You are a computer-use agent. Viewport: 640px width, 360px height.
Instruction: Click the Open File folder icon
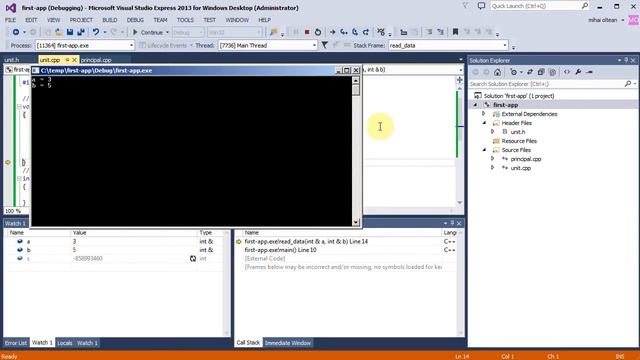[x=59, y=32]
